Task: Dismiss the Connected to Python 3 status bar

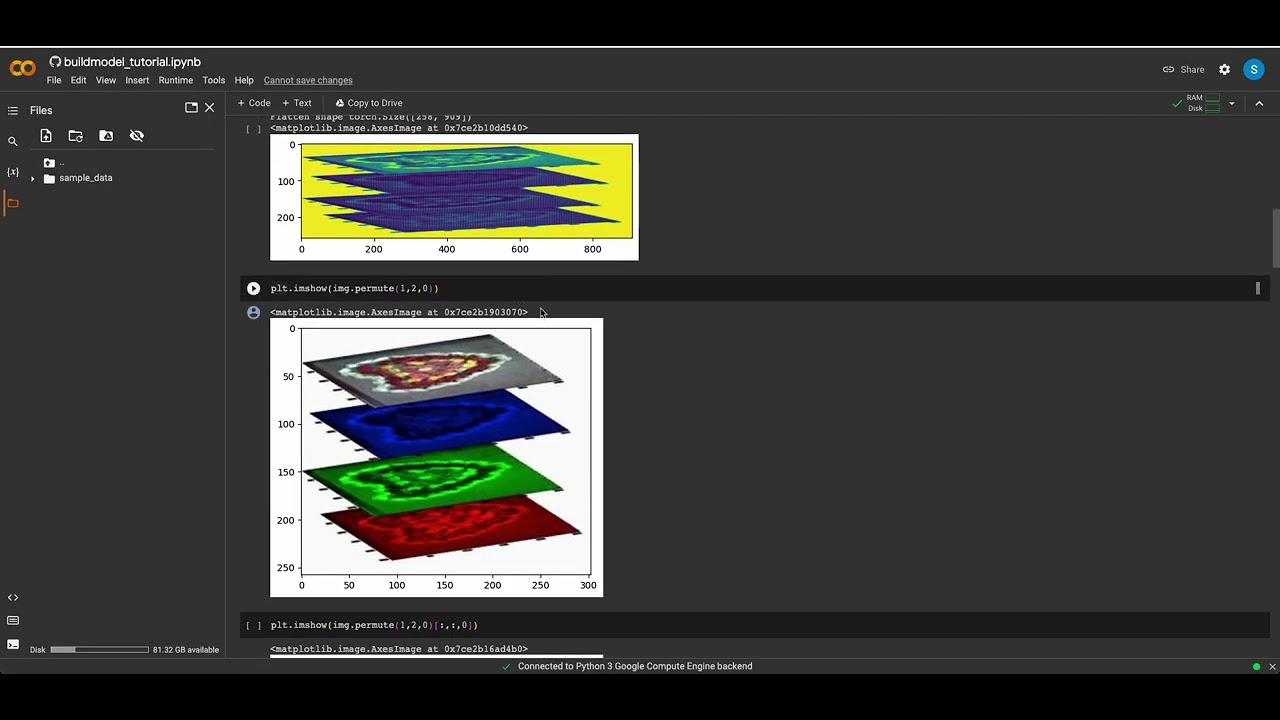Action: pyautogui.click(x=1272, y=667)
